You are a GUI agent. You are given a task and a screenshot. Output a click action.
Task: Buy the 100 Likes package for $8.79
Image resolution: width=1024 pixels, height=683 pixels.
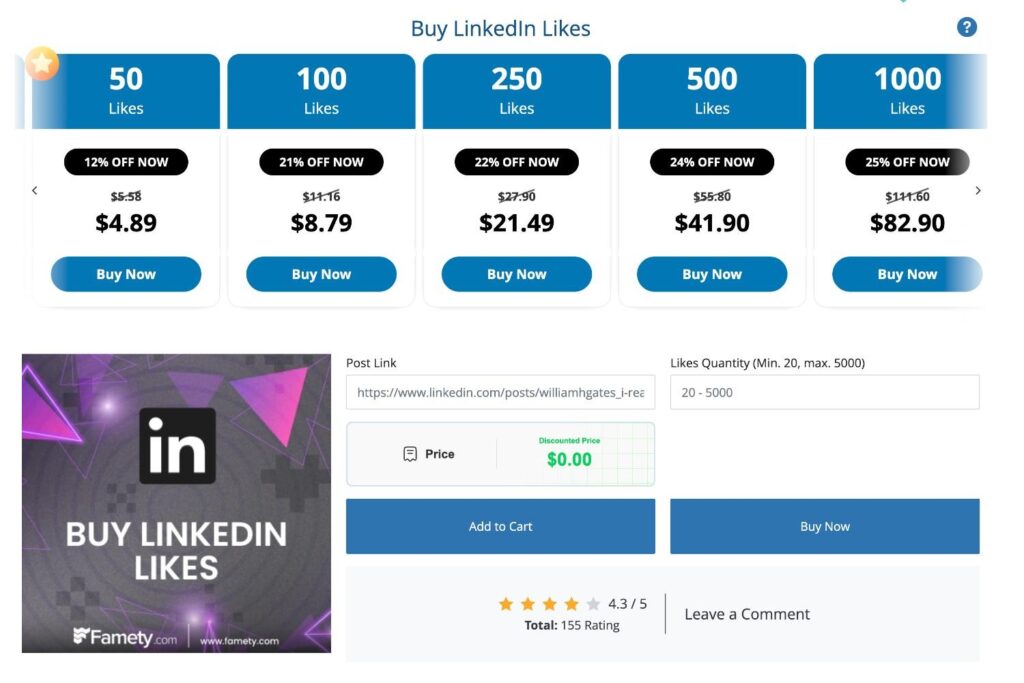pos(321,274)
